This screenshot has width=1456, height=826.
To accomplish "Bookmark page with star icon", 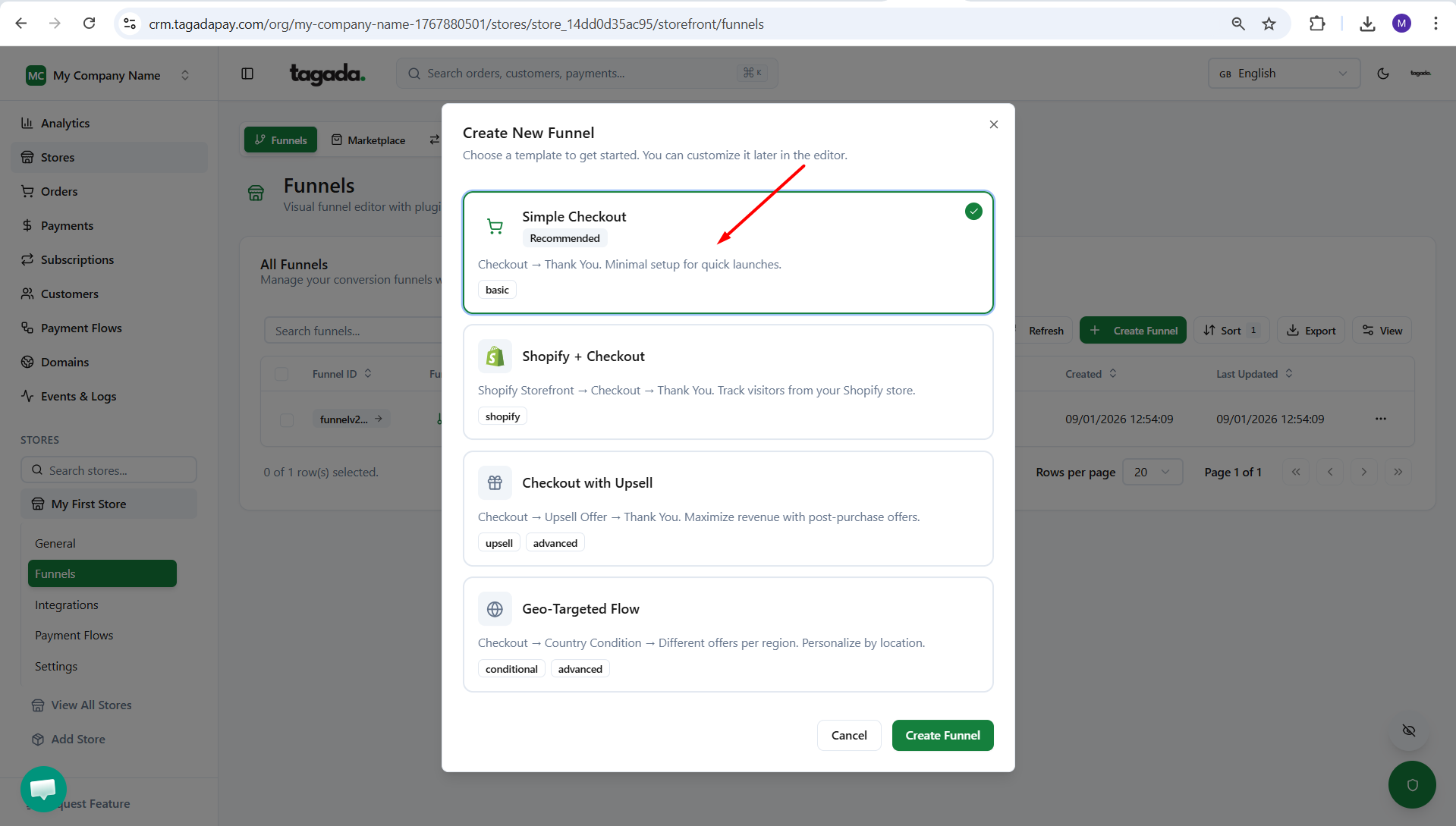I will click(x=1269, y=24).
